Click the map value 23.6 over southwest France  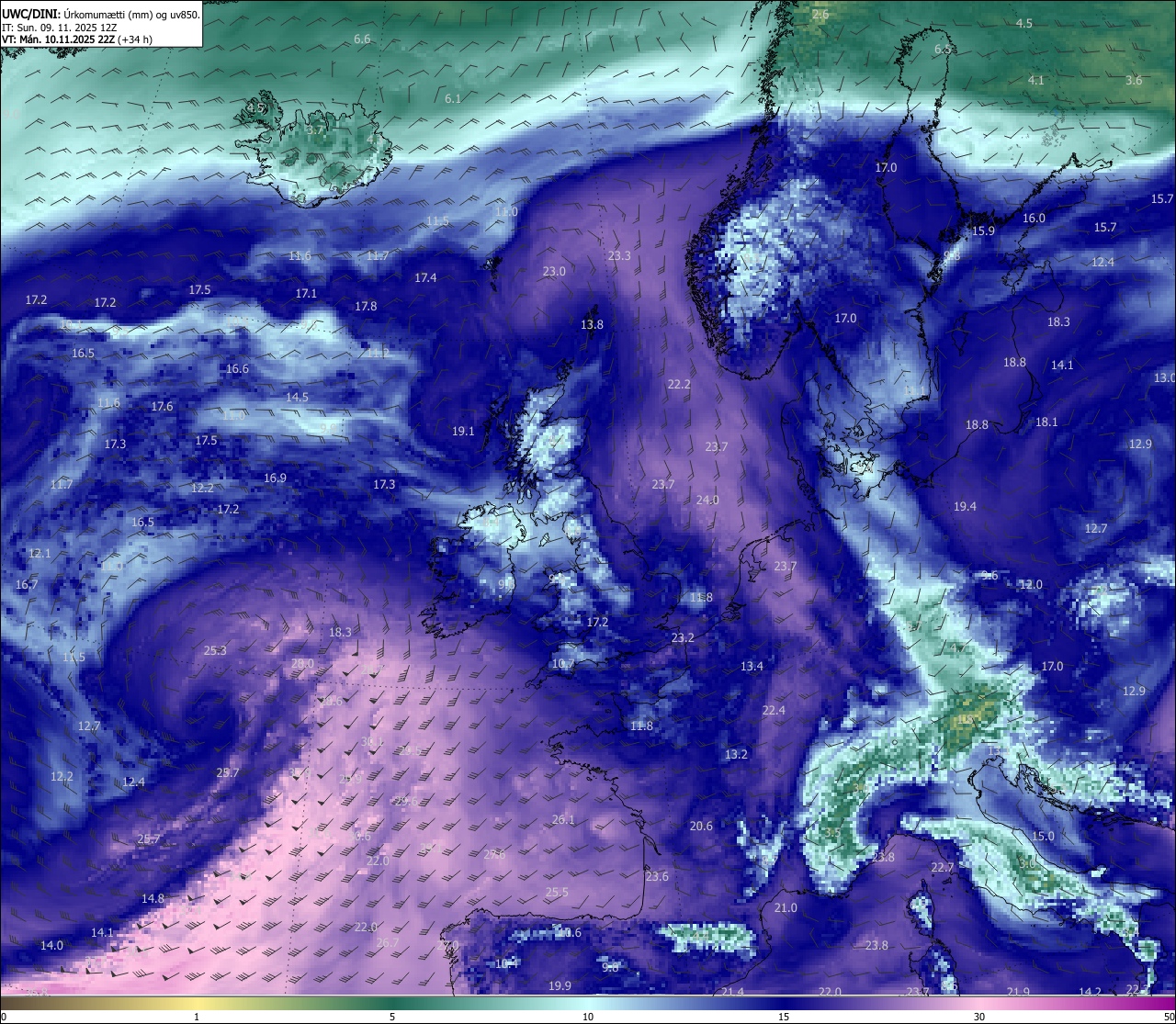[x=657, y=877]
